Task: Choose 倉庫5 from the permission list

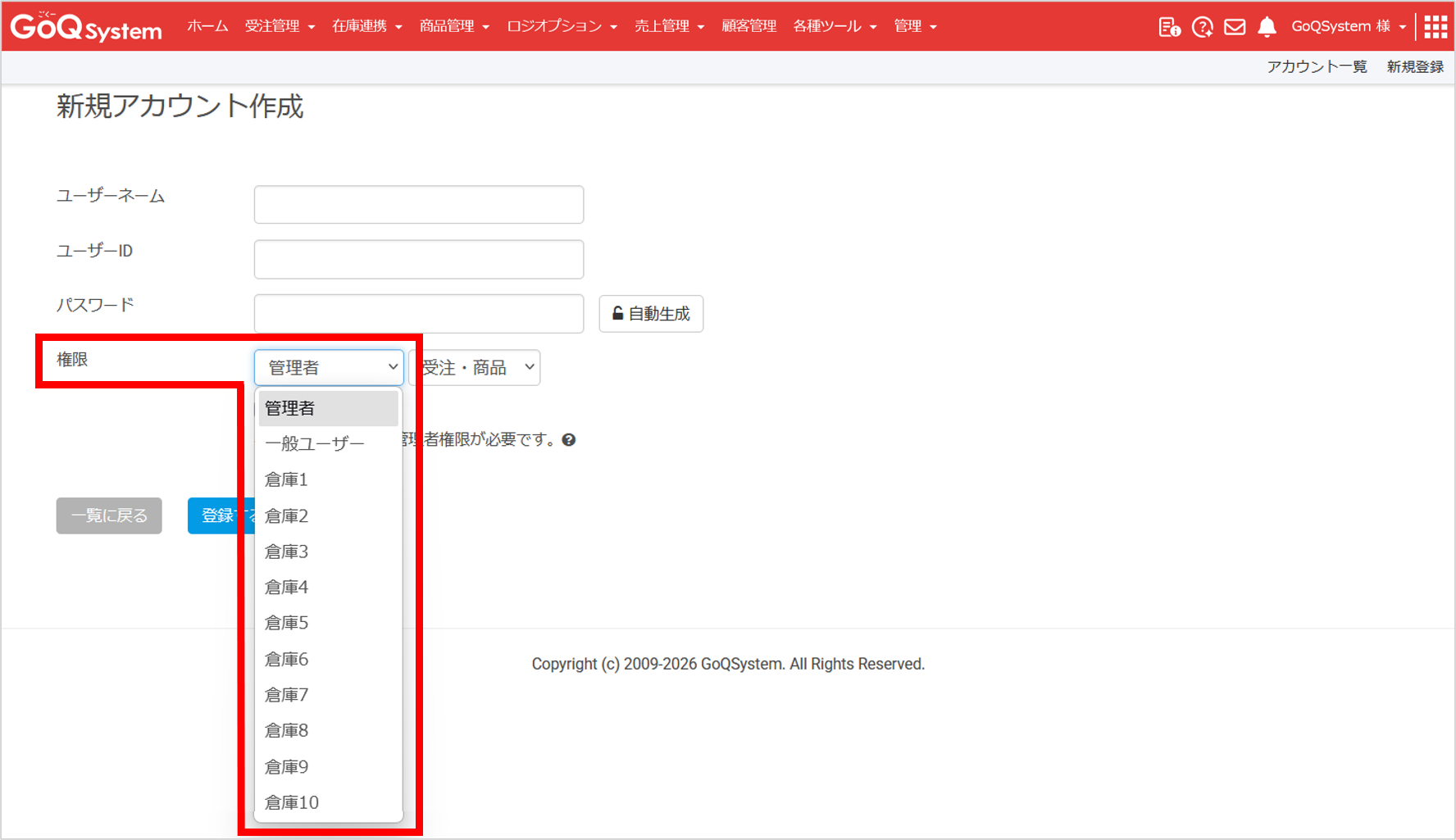Action: pyautogui.click(x=328, y=623)
